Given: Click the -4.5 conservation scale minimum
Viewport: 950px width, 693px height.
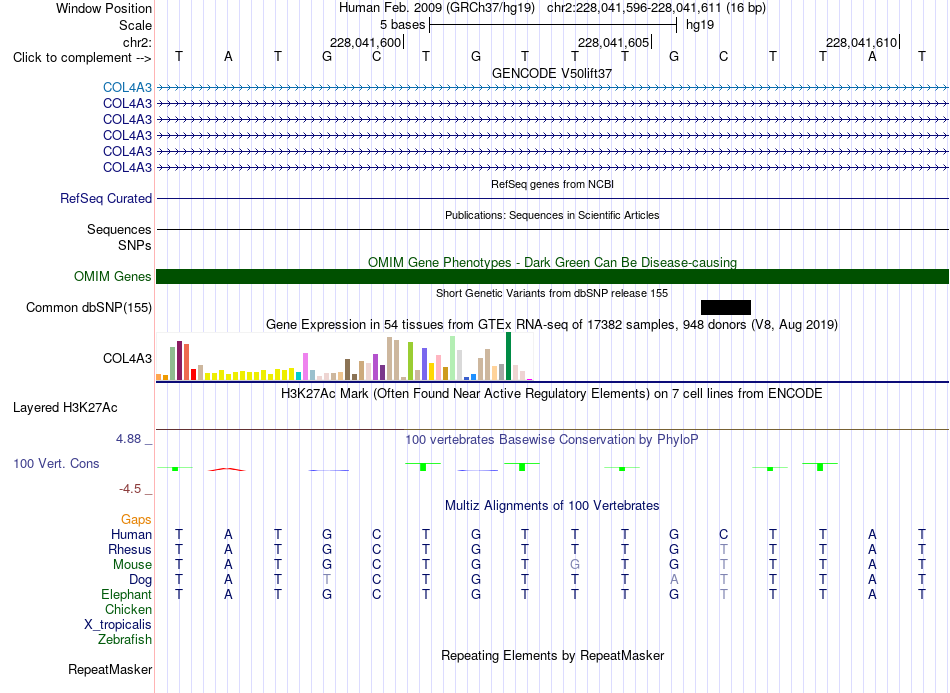Looking at the screenshot, I should click(130, 489).
